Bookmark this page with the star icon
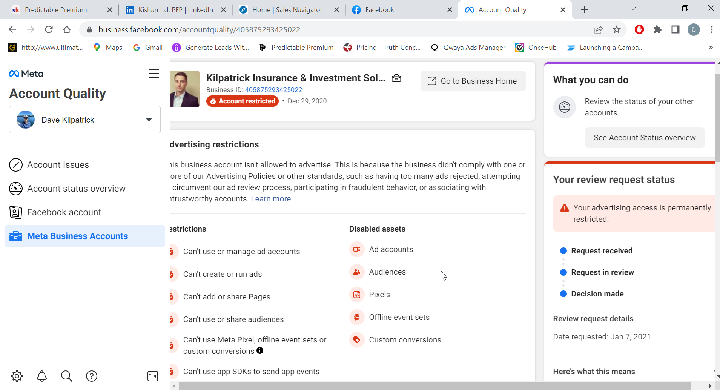The width and height of the screenshot is (720, 390). 617,29
